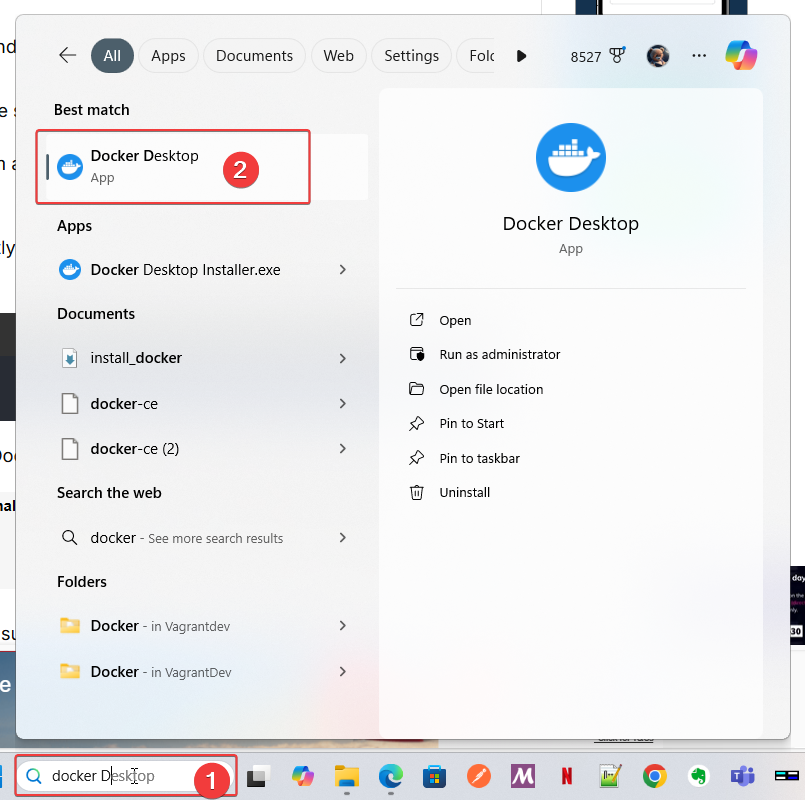
Task: Expand arrow for Docker Desktop Installer.exe
Action: tap(342, 270)
